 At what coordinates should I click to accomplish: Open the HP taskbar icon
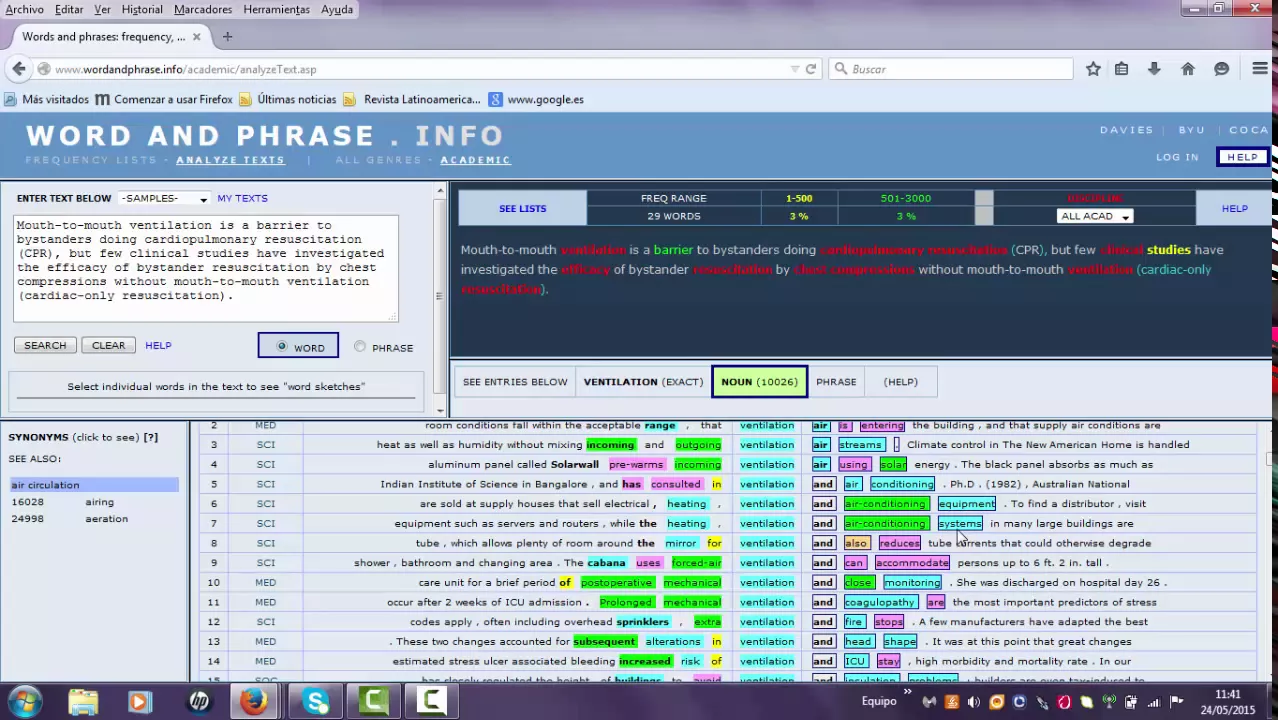tap(198, 701)
